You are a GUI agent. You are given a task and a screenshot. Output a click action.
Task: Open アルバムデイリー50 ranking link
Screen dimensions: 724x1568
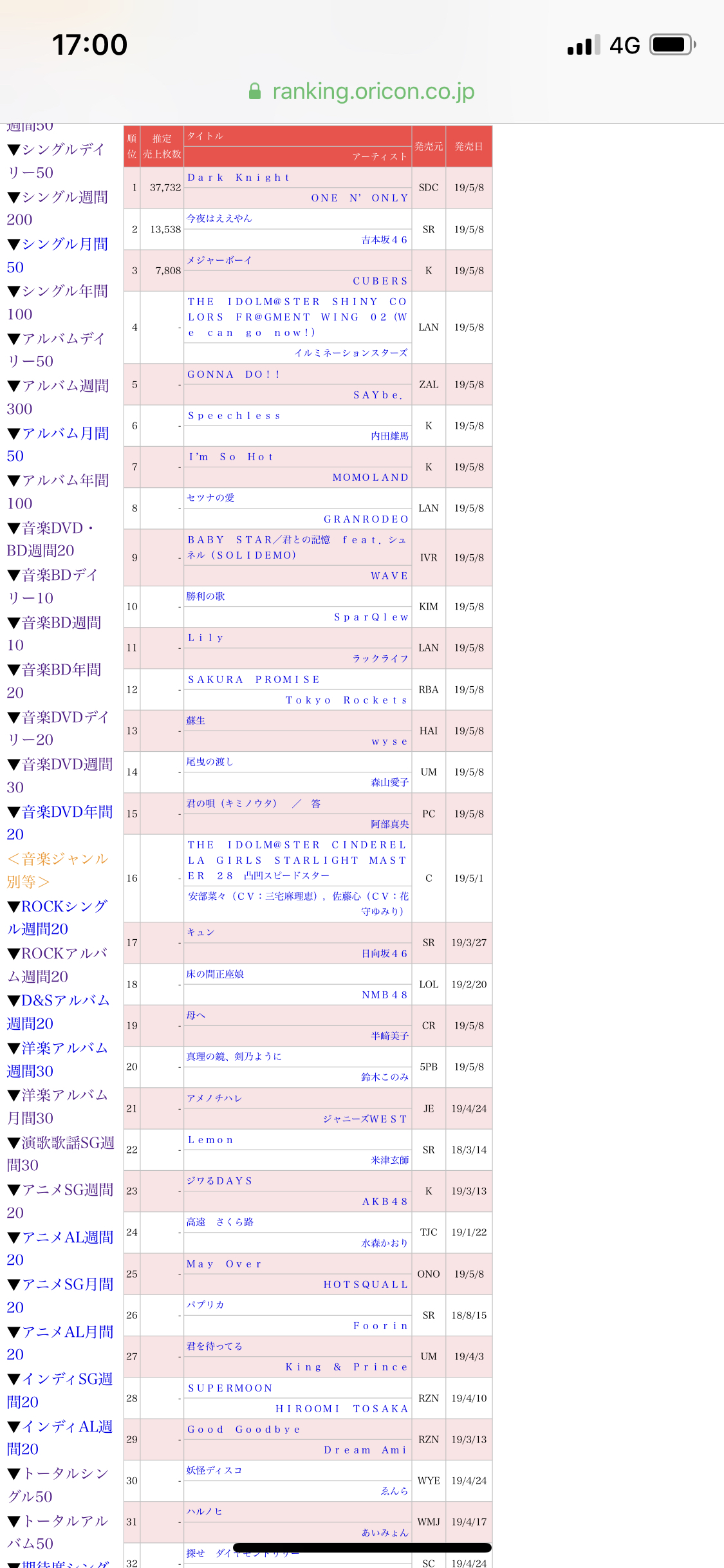pyautogui.click(x=55, y=350)
